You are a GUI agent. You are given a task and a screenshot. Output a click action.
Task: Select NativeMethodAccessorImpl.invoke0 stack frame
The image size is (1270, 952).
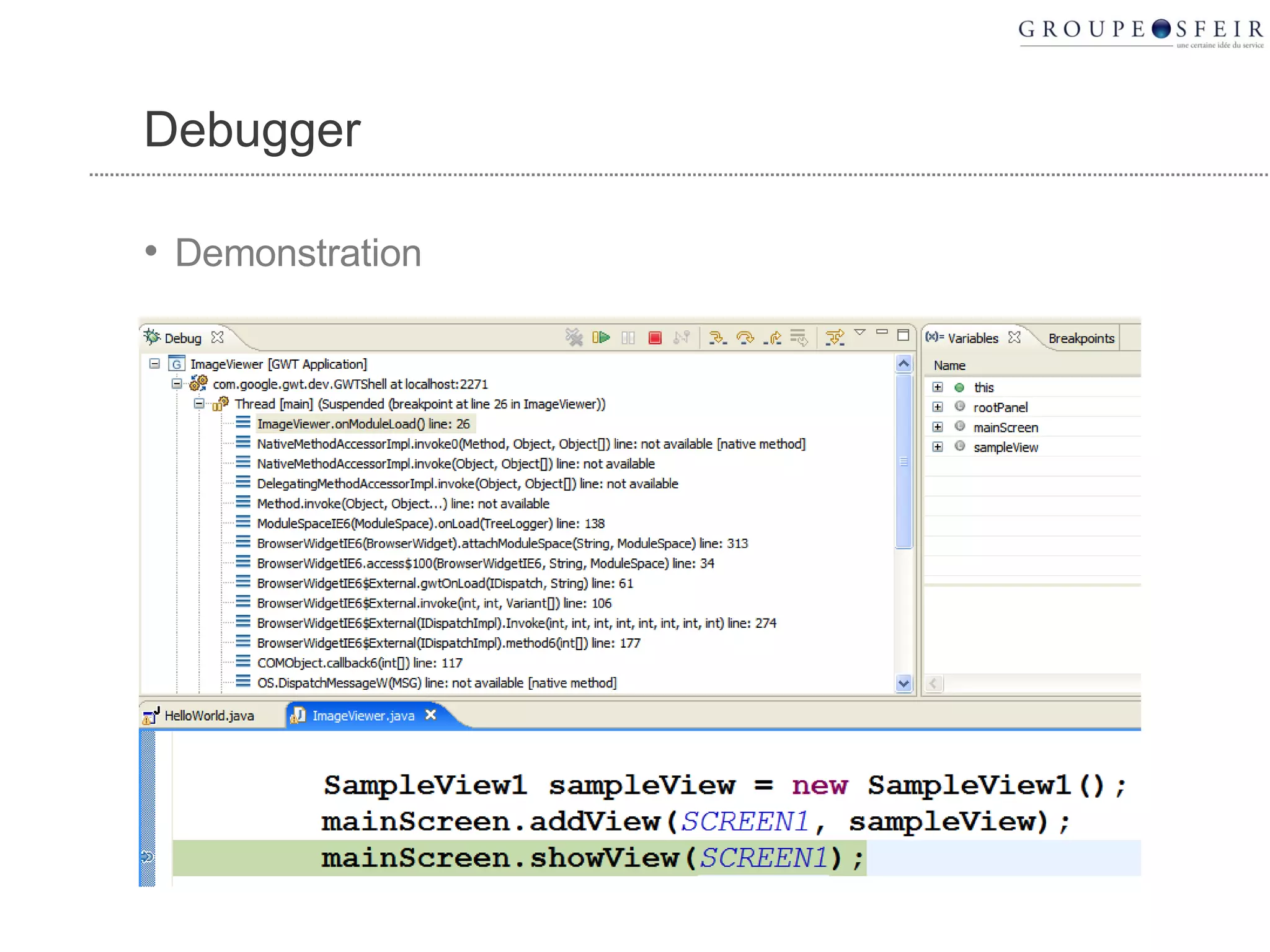[x=531, y=444]
